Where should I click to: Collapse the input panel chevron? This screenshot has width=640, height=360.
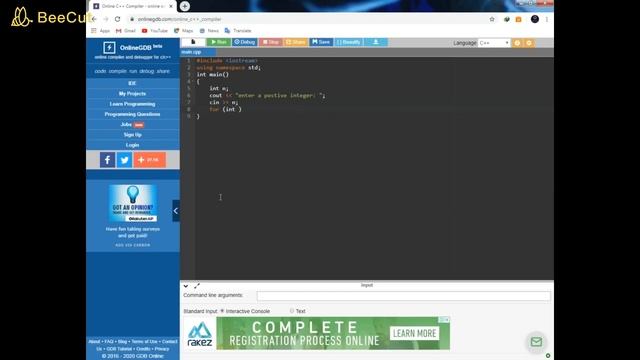186,286
